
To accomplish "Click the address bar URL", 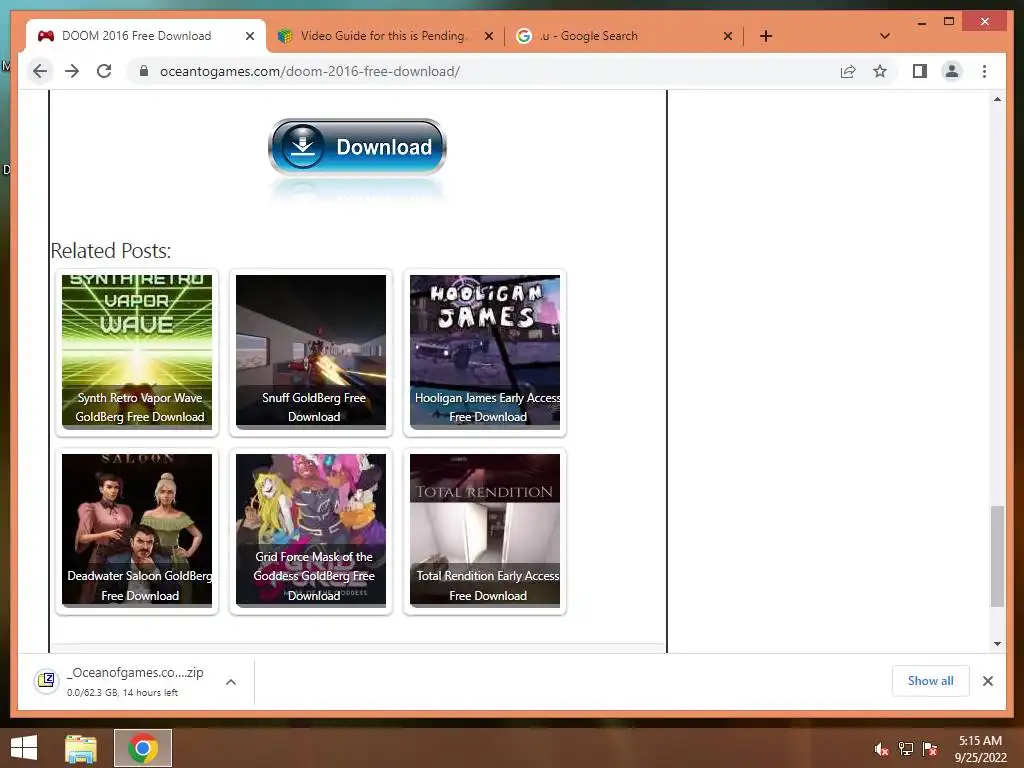I will click(x=310, y=71).
